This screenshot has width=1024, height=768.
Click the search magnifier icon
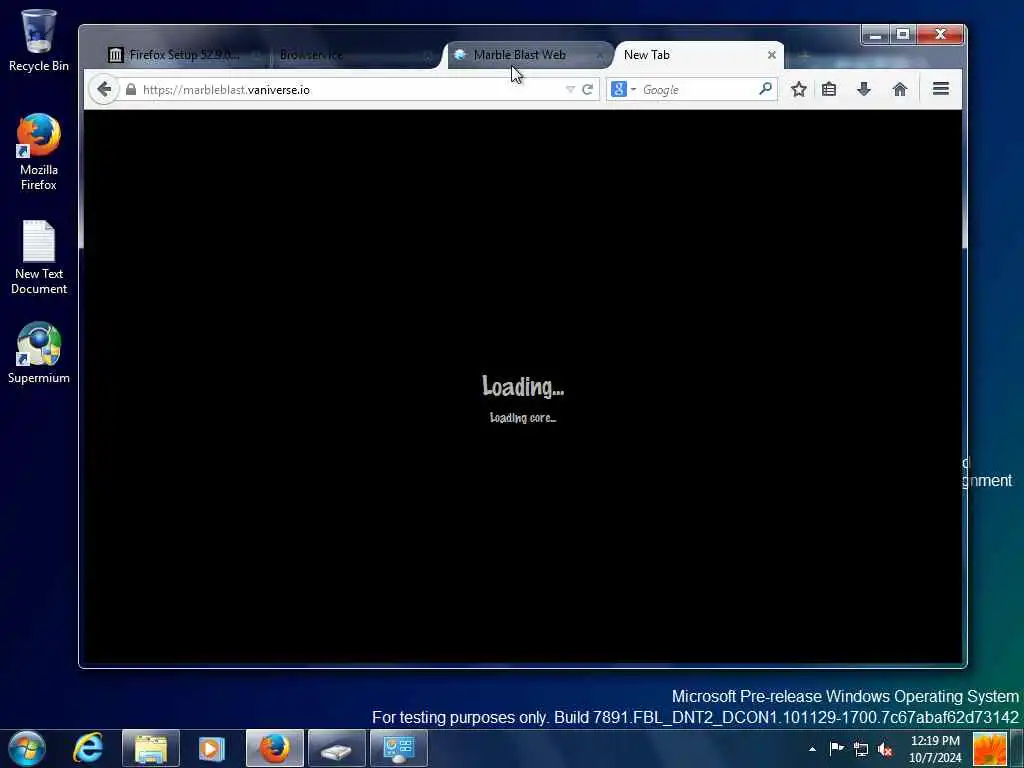click(x=765, y=89)
